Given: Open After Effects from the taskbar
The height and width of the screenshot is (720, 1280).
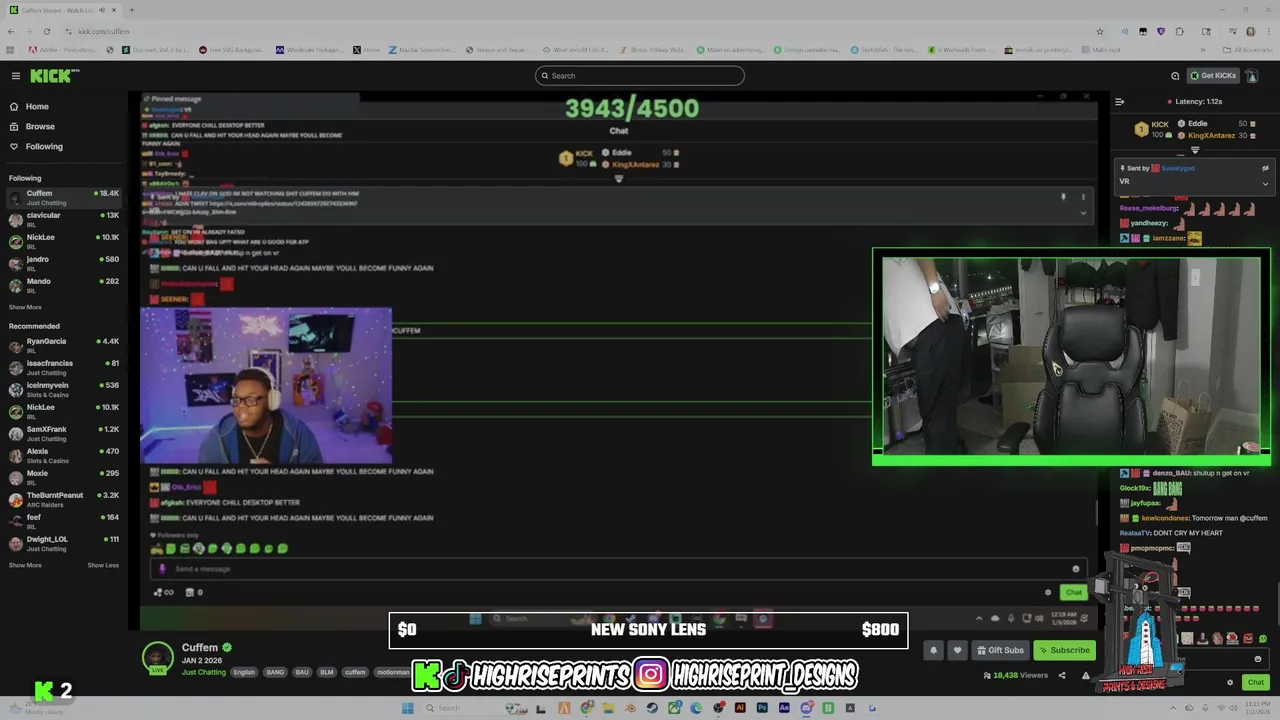Looking at the screenshot, I should point(784,708).
